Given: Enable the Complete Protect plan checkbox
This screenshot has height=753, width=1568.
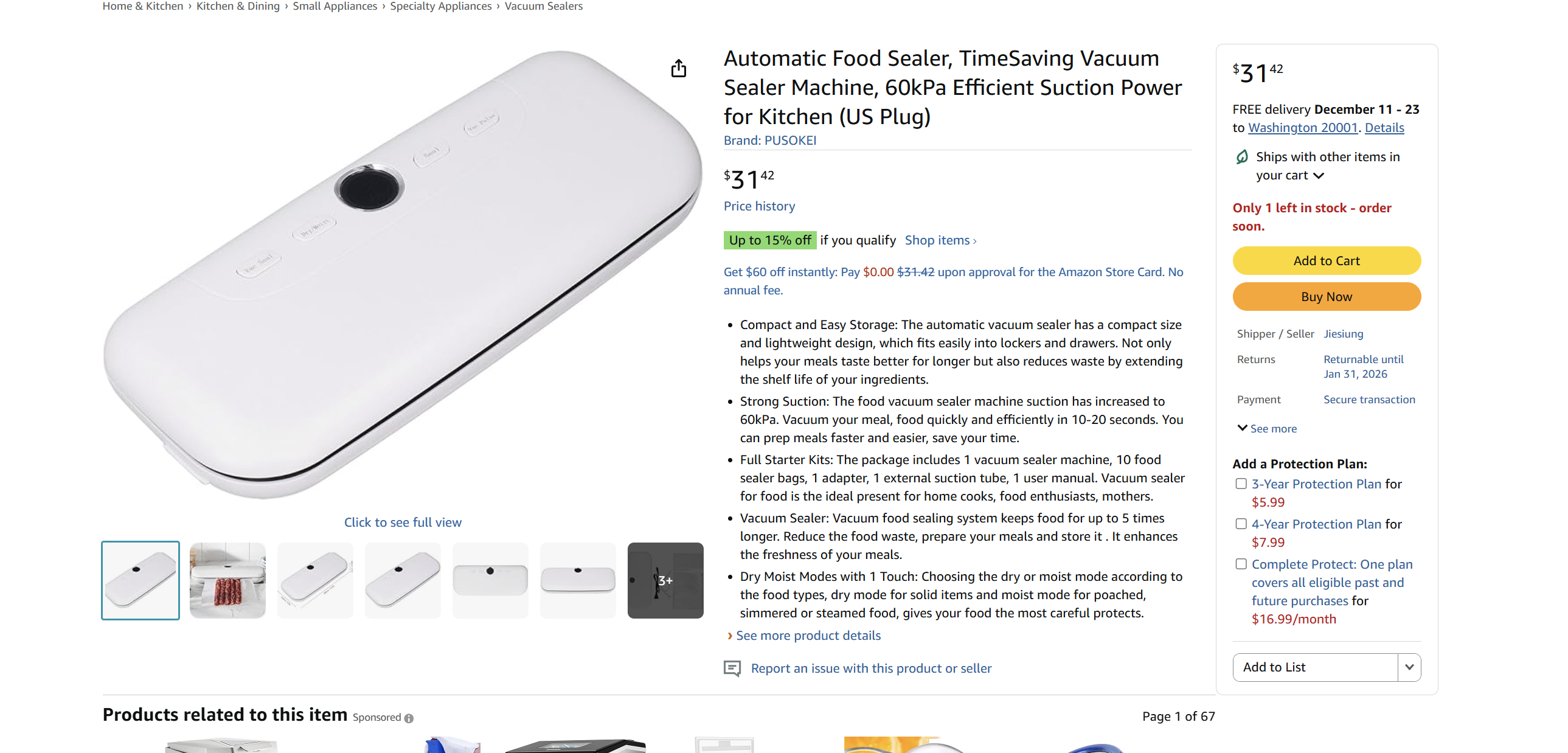Looking at the screenshot, I should point(1241,564).
